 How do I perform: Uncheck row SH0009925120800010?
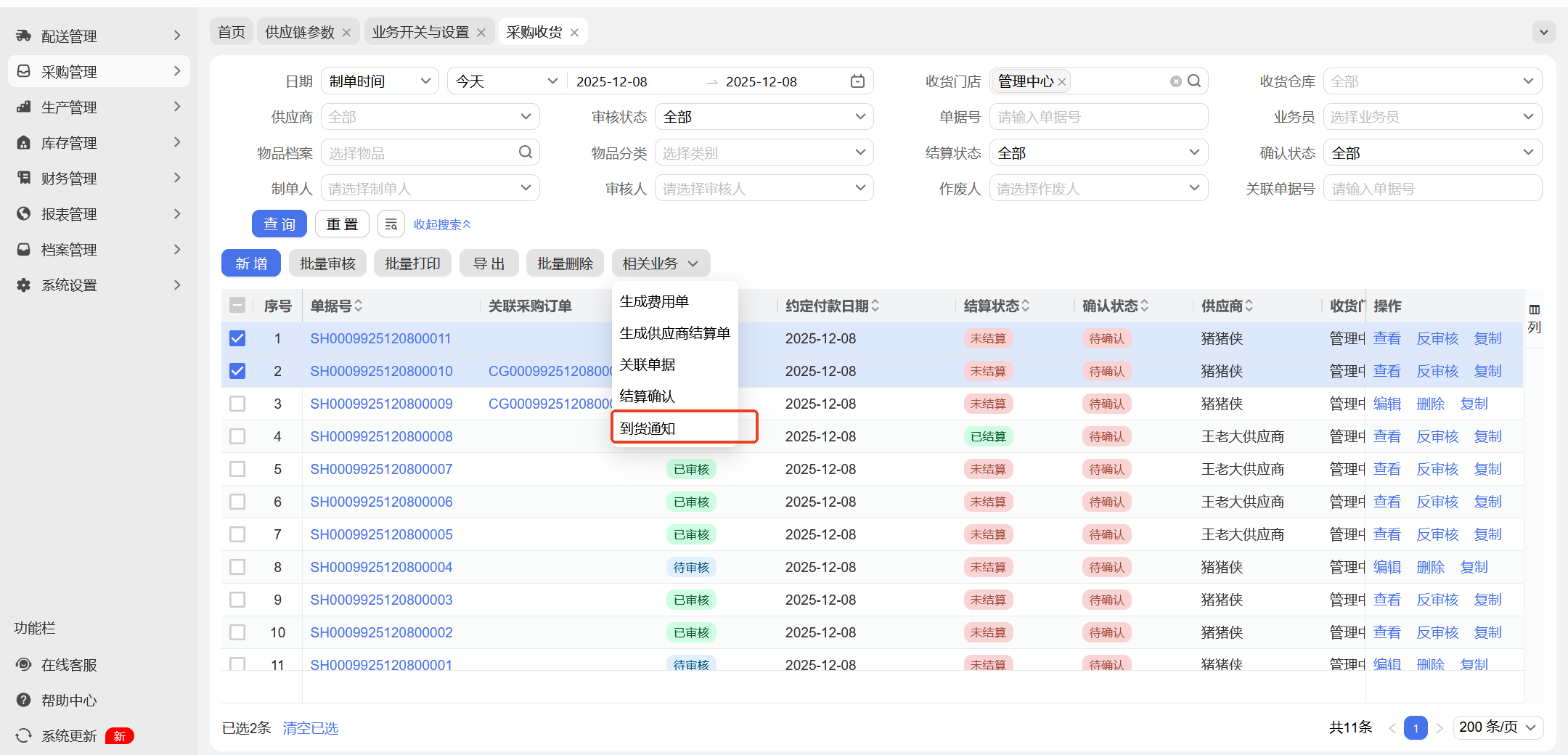[x=237, y=371]
